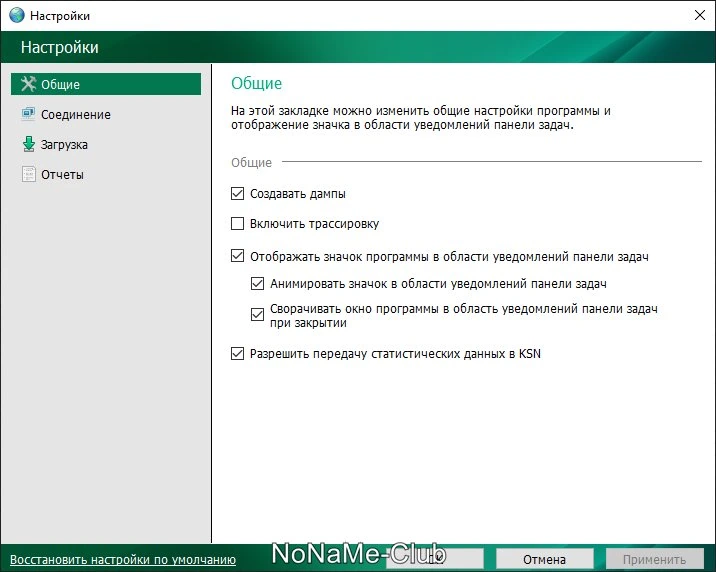Toggle Отображать значок программы checkbox

tap(237, 256)
